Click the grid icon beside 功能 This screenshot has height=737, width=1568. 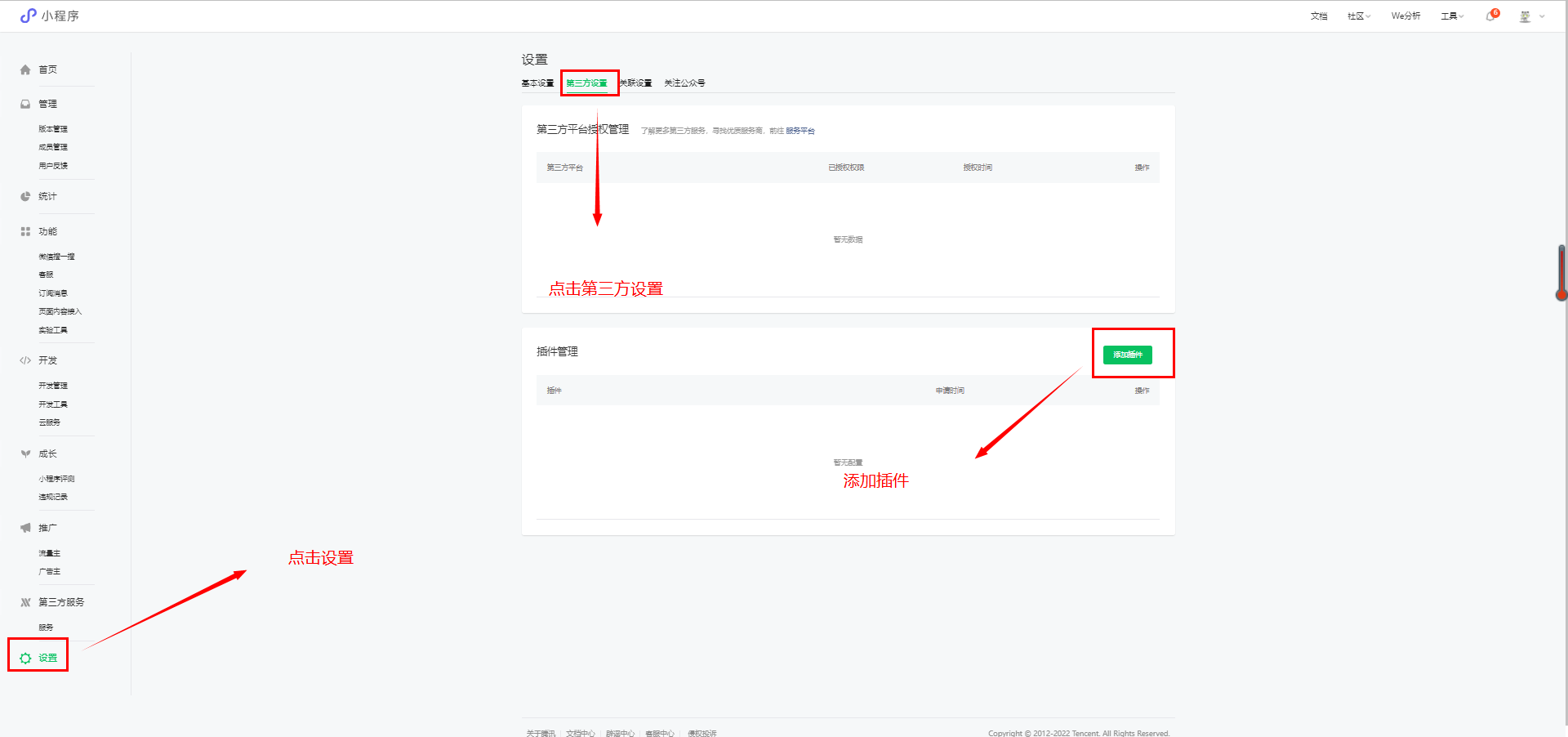25,231
